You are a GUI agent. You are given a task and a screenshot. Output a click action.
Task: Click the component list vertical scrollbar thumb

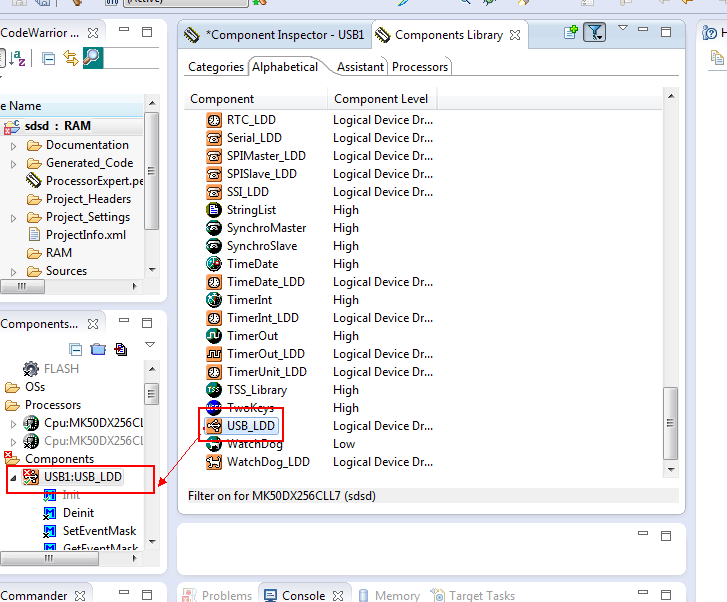point(670,423)
